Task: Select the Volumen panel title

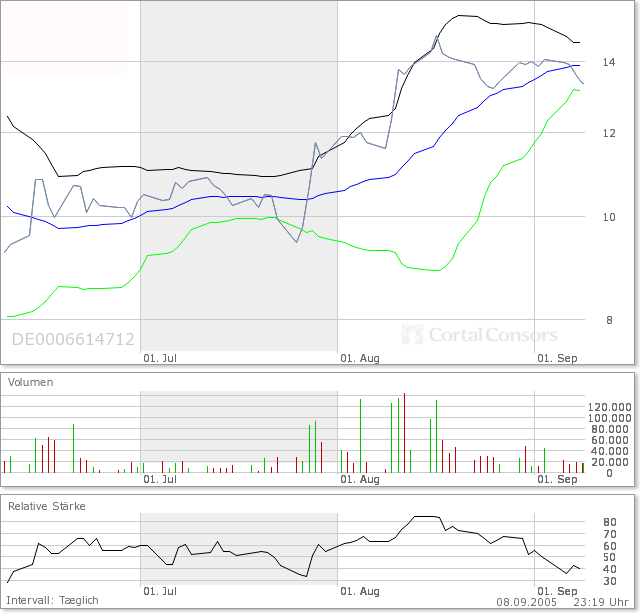Action: tap(31, 382)
